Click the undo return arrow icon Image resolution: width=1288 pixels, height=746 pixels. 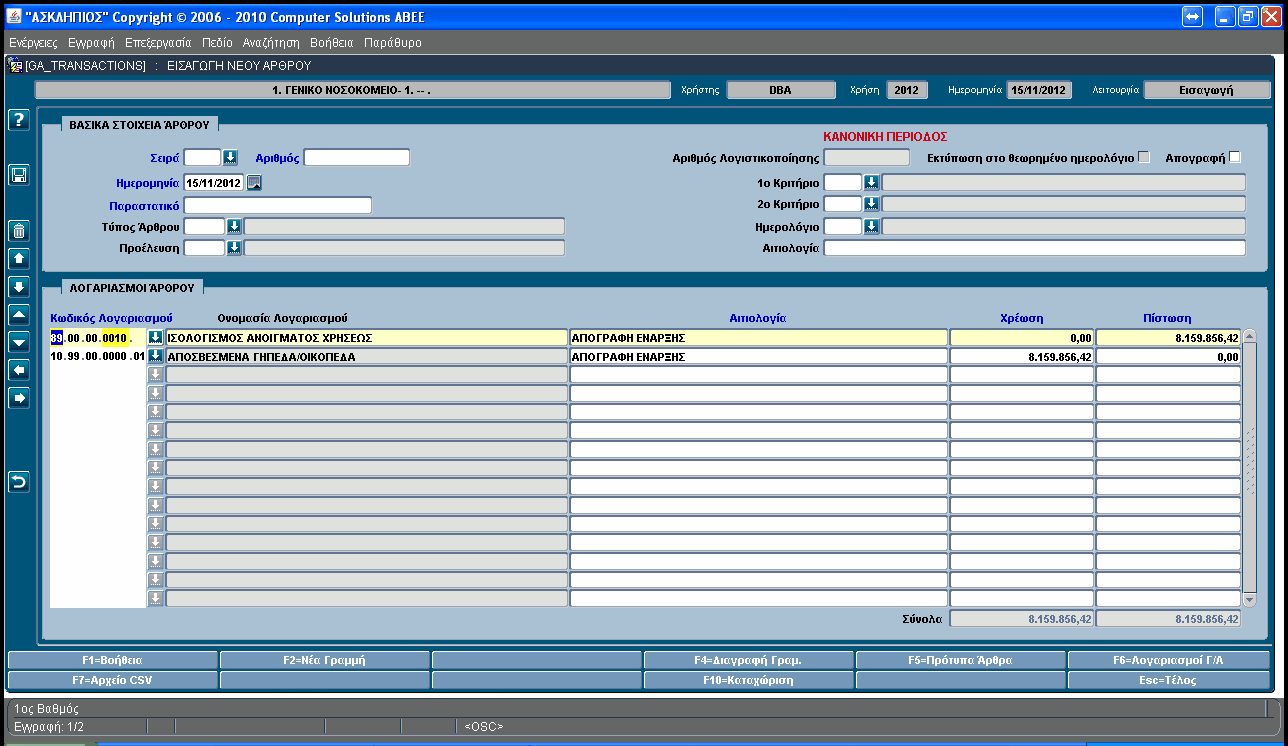click(18, 482)
